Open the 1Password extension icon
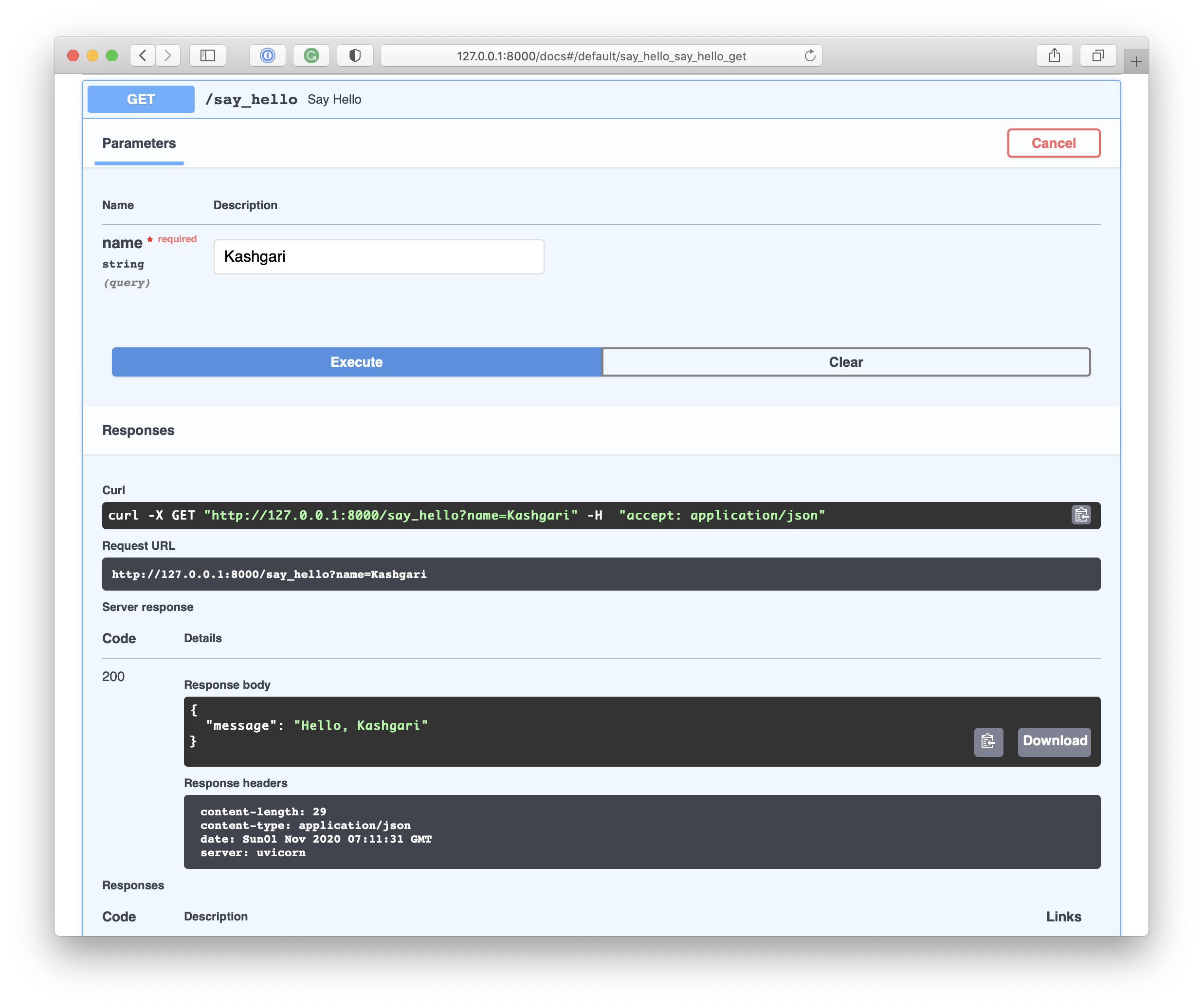Image resolution: width=1203 pixels, height=1008 pixels. (x=268, y=55)
